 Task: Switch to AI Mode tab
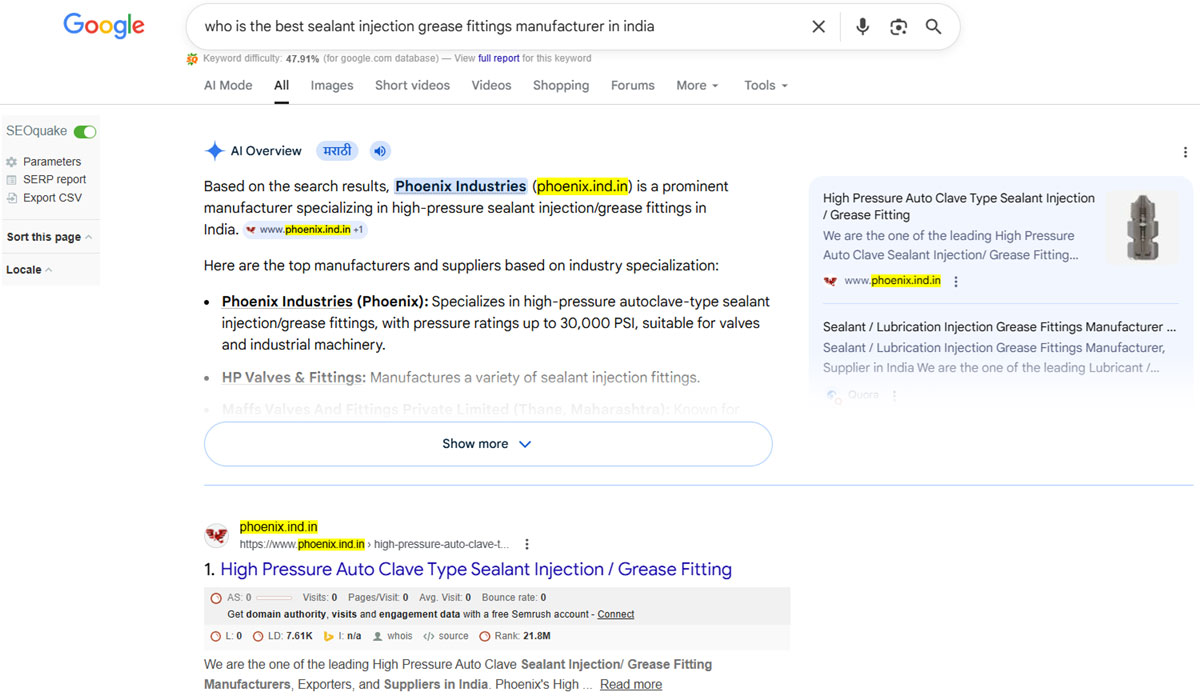(x=228, y=86)
